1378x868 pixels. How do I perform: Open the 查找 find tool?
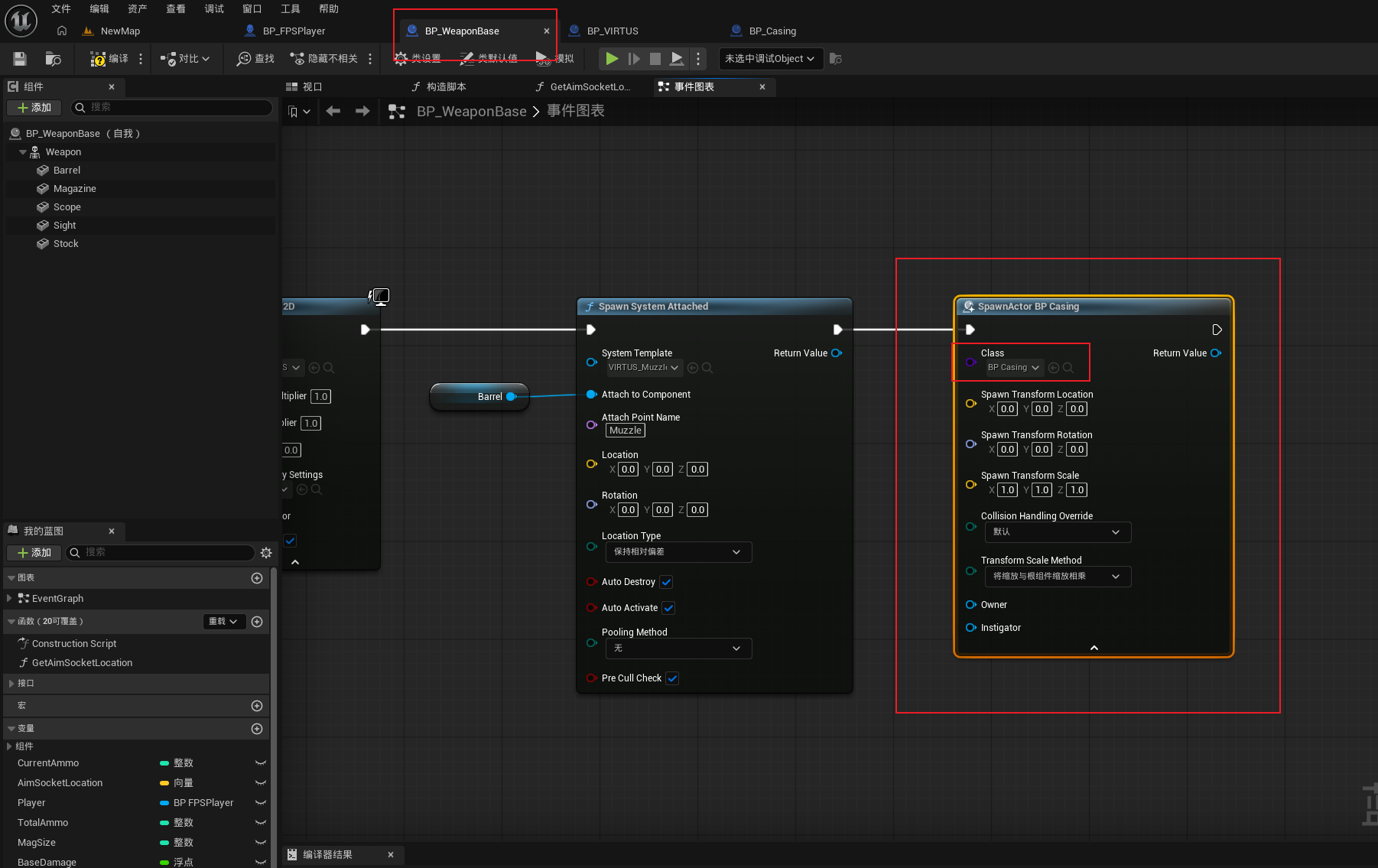(255, 59)
